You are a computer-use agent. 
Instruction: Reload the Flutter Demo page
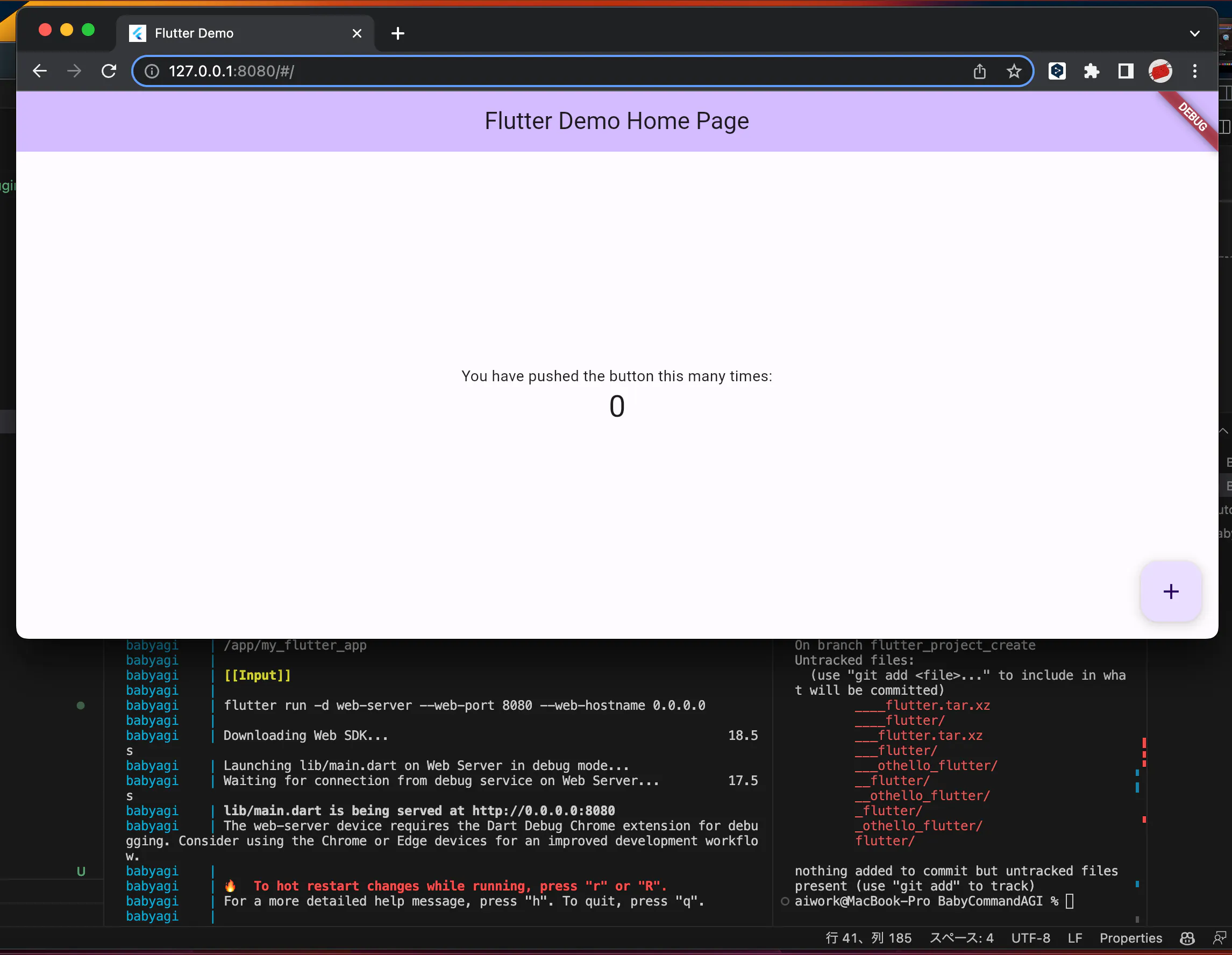pos(109,71)
